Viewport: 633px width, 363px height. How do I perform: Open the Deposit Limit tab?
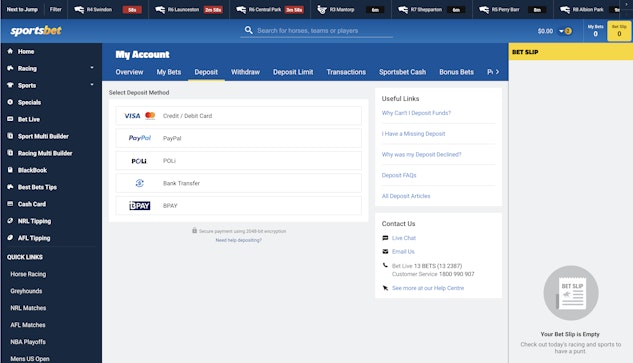point(293,72)
